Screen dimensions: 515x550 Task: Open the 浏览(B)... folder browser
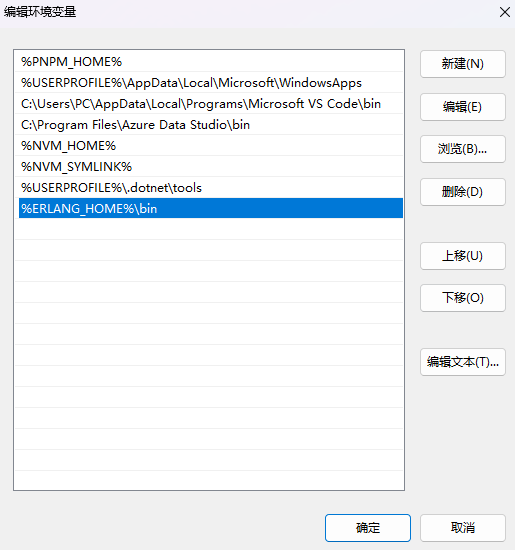[463, 149]
